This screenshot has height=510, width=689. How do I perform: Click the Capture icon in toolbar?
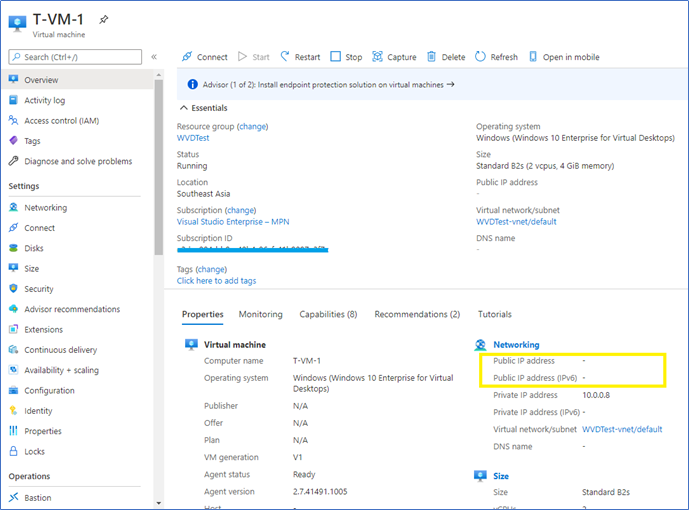pyautogui.click(x=377, y=57)
